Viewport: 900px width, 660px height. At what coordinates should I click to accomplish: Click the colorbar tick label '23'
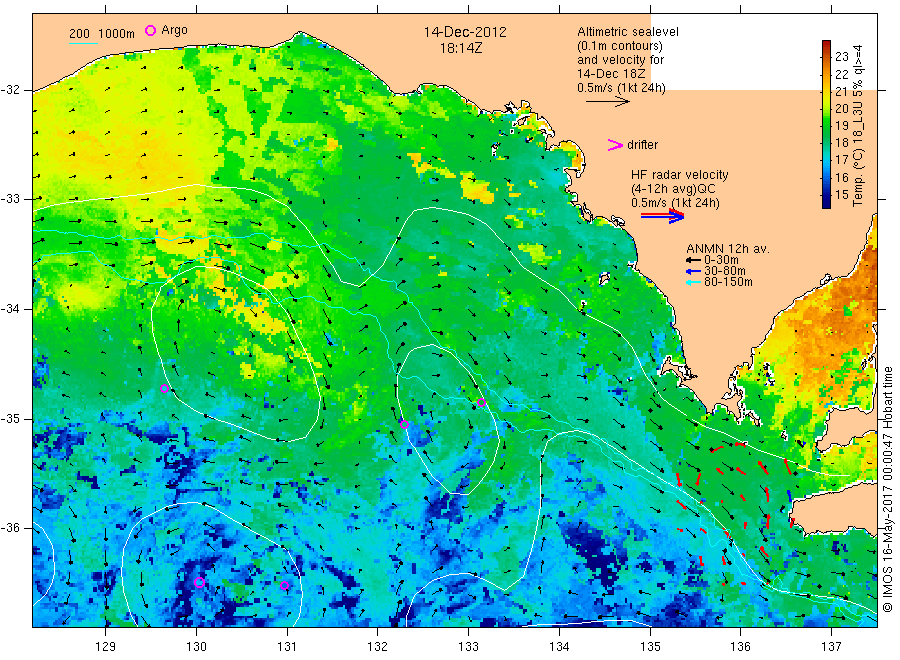click(x=841, y=56)
